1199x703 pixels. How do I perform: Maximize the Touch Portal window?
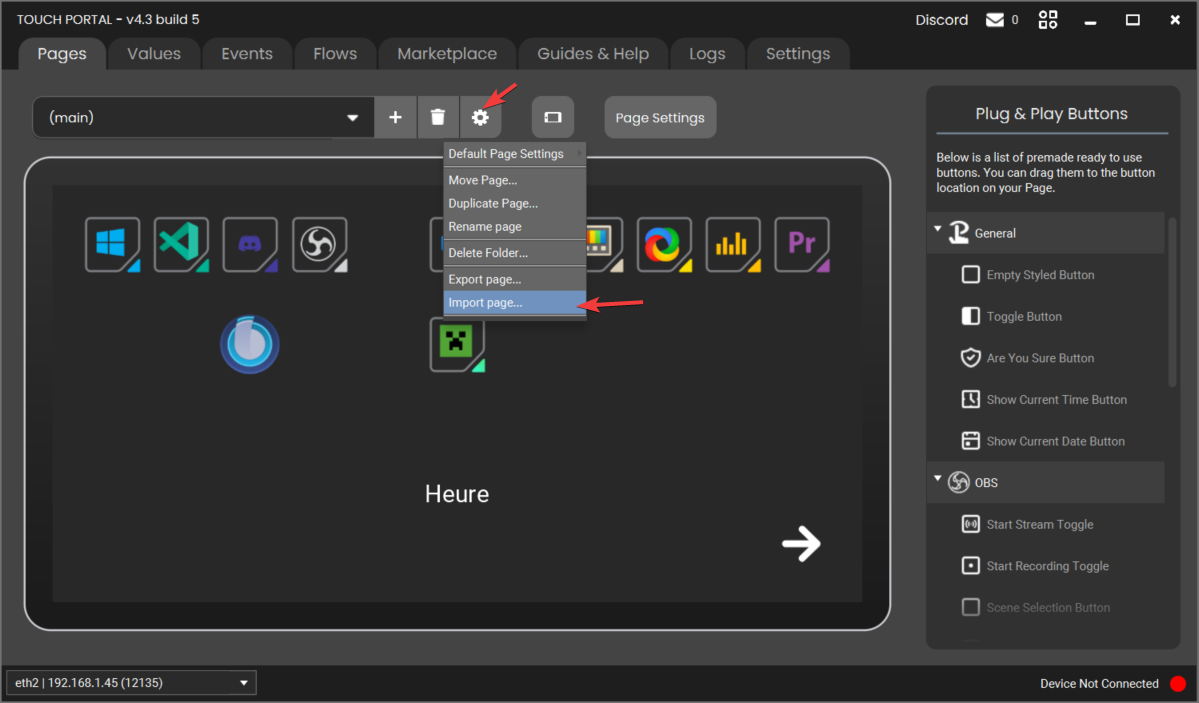[x=1132, y=20]
